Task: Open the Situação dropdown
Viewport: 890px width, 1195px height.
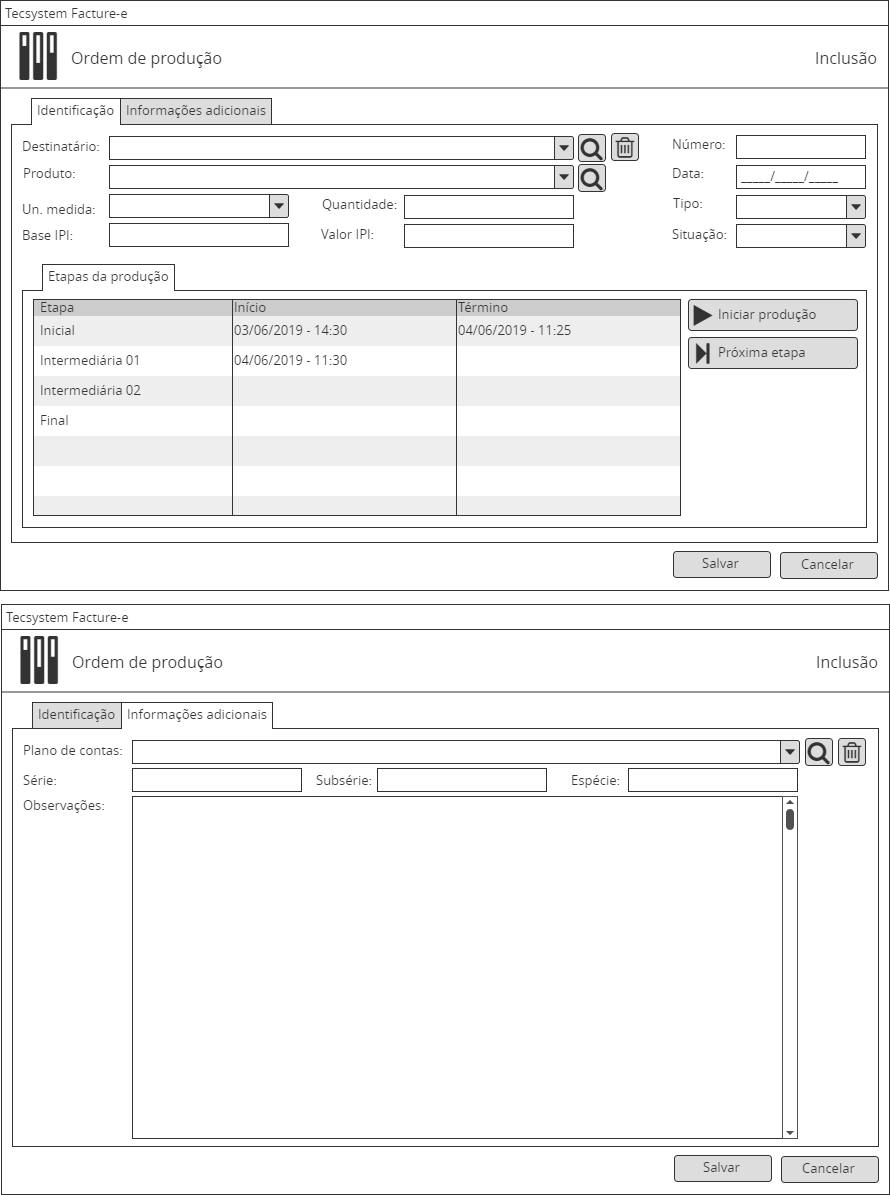Action: tap(855, 236)
